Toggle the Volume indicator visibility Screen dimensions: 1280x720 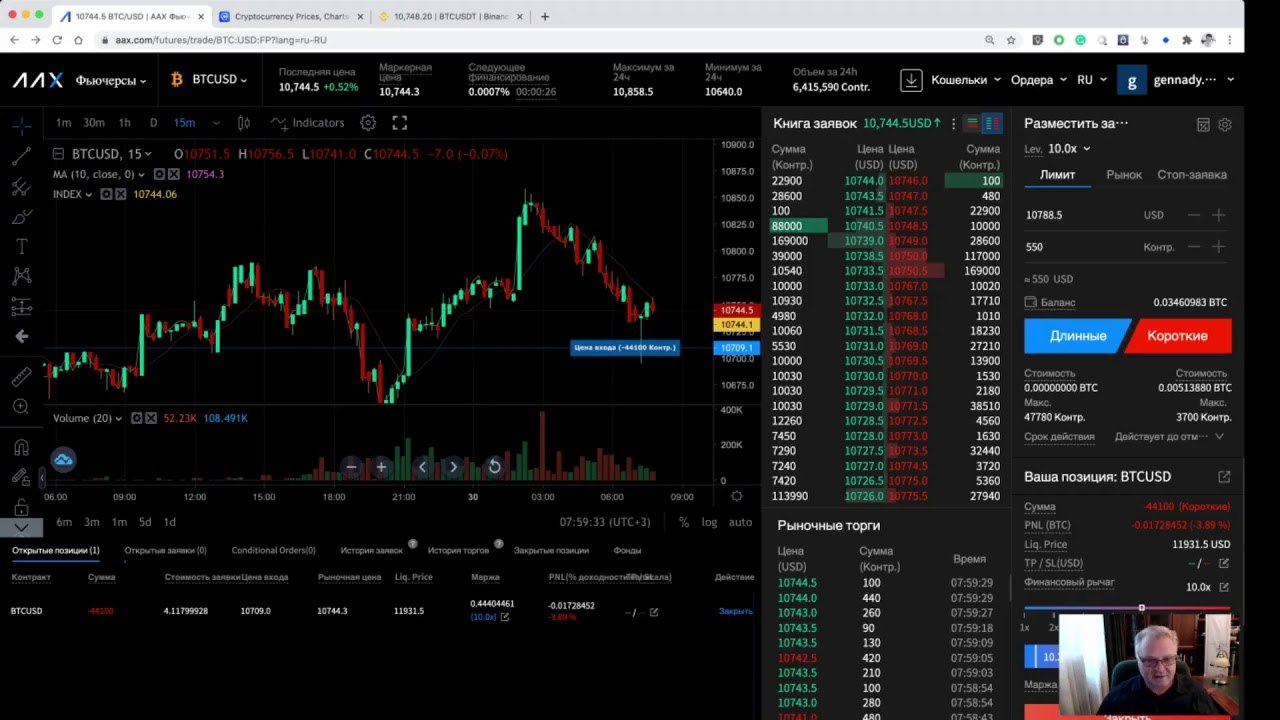(137, 418)
